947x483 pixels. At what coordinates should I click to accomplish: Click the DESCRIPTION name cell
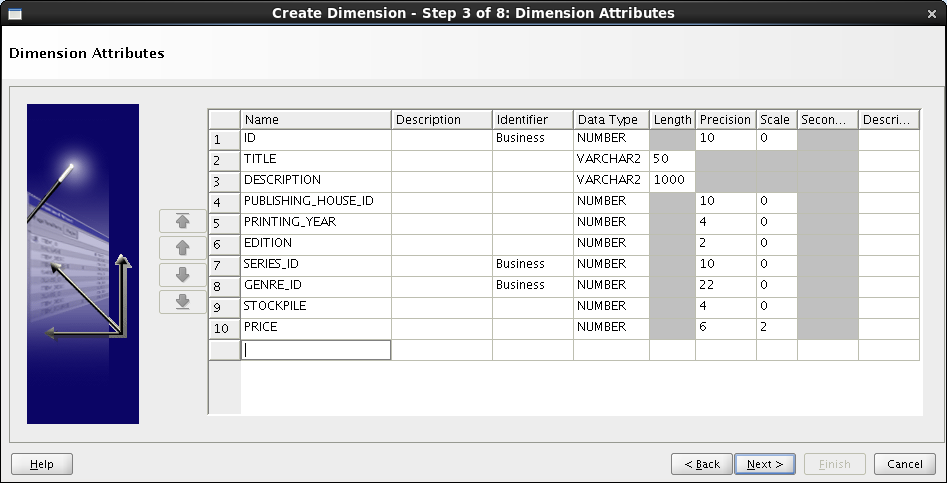(316, 182)
